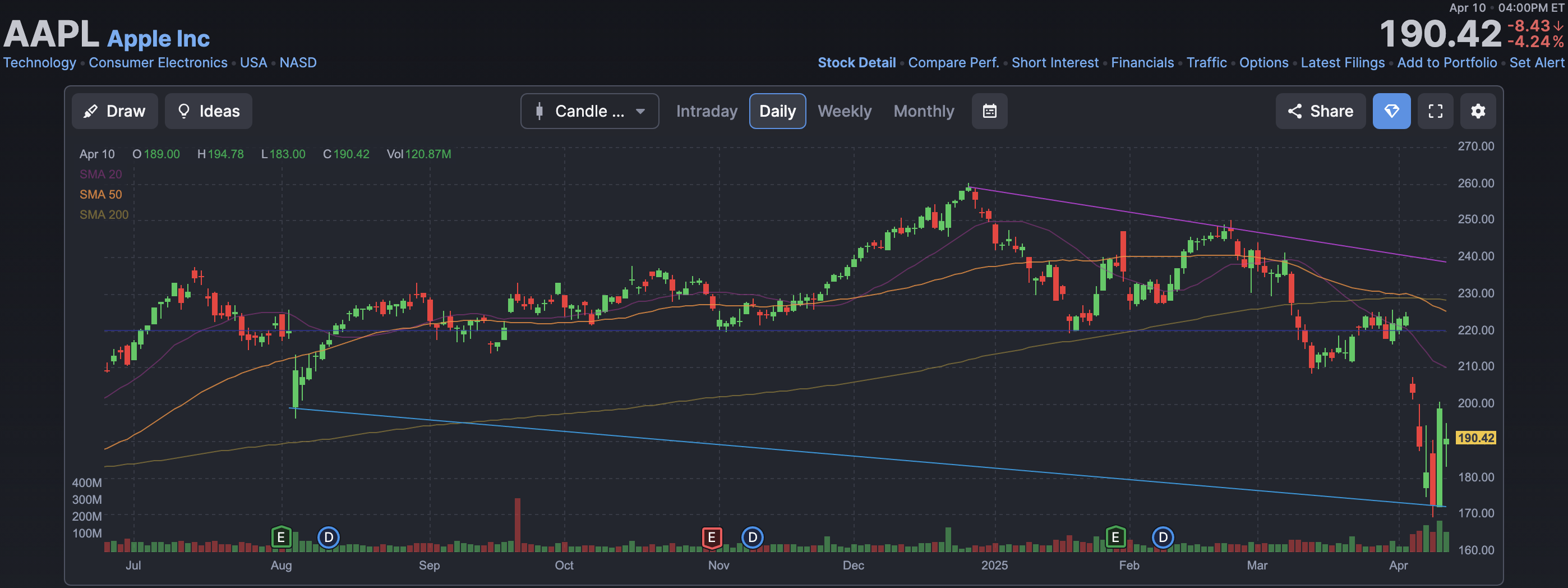Open chart settings gear
Image resolution: width=1568 pixels, height=588 pixels.
[1478, 111]
